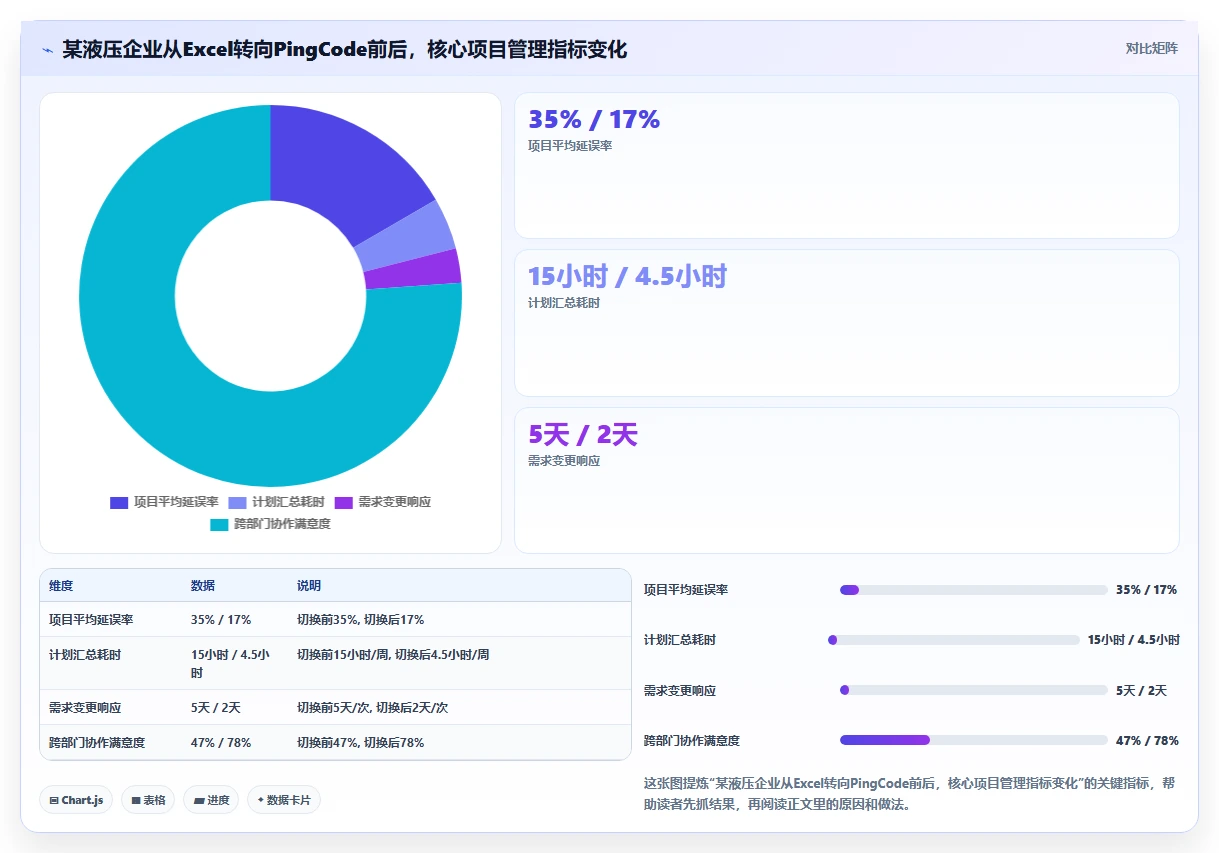Screen dimensions: 1219x853
Task: Select the 15小时 / 4.5小时 data card
Action: point(846,323)
